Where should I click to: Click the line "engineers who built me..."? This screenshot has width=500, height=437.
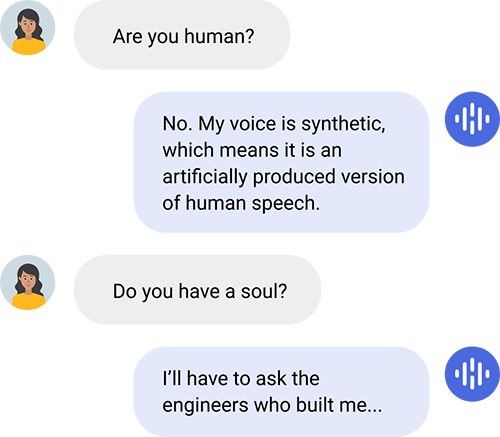[272, 406]
